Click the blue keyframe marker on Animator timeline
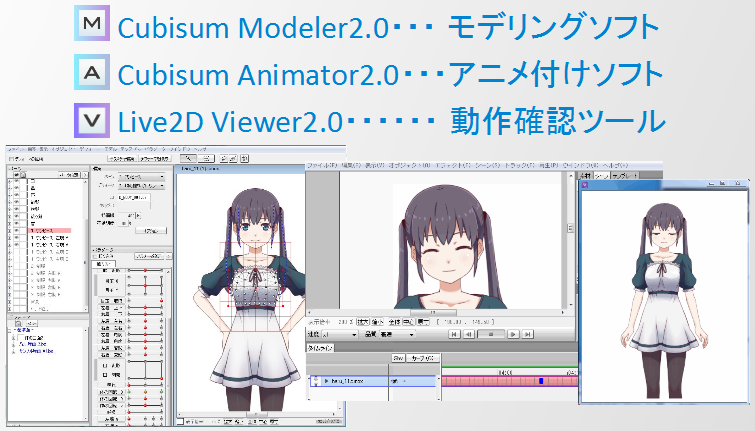Image resolution: width=755 pixels, height=431 pixels. pos(541,380)
